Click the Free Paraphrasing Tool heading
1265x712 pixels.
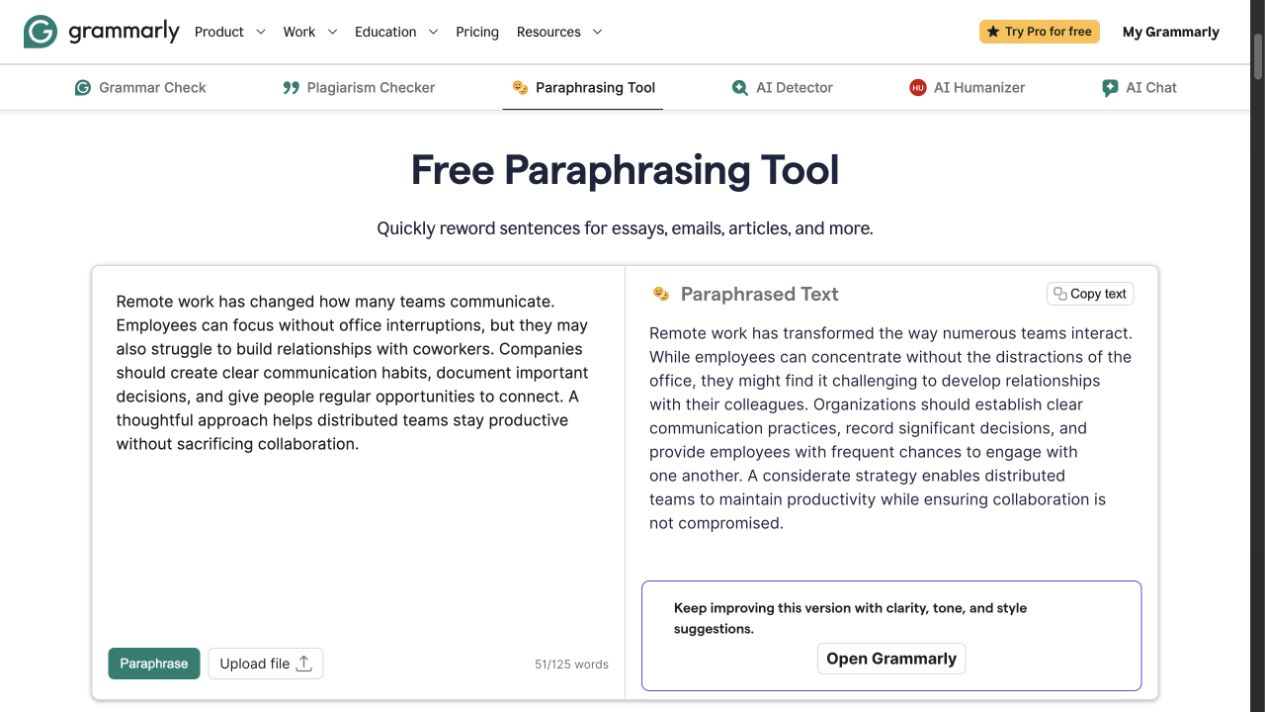(625, 170)
